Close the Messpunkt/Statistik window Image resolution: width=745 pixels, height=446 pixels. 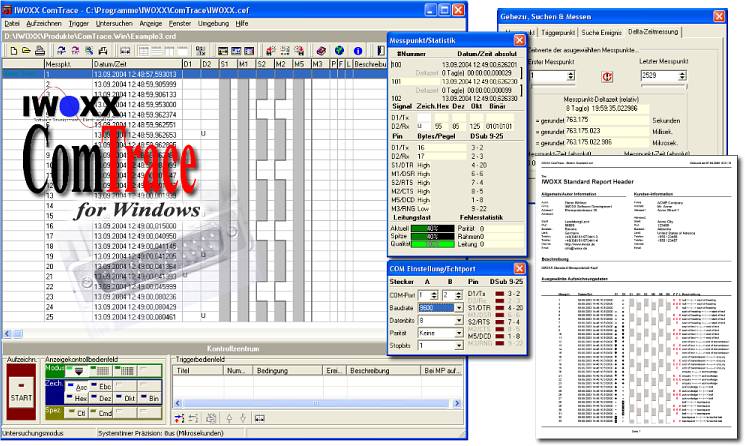coord(519,40)
